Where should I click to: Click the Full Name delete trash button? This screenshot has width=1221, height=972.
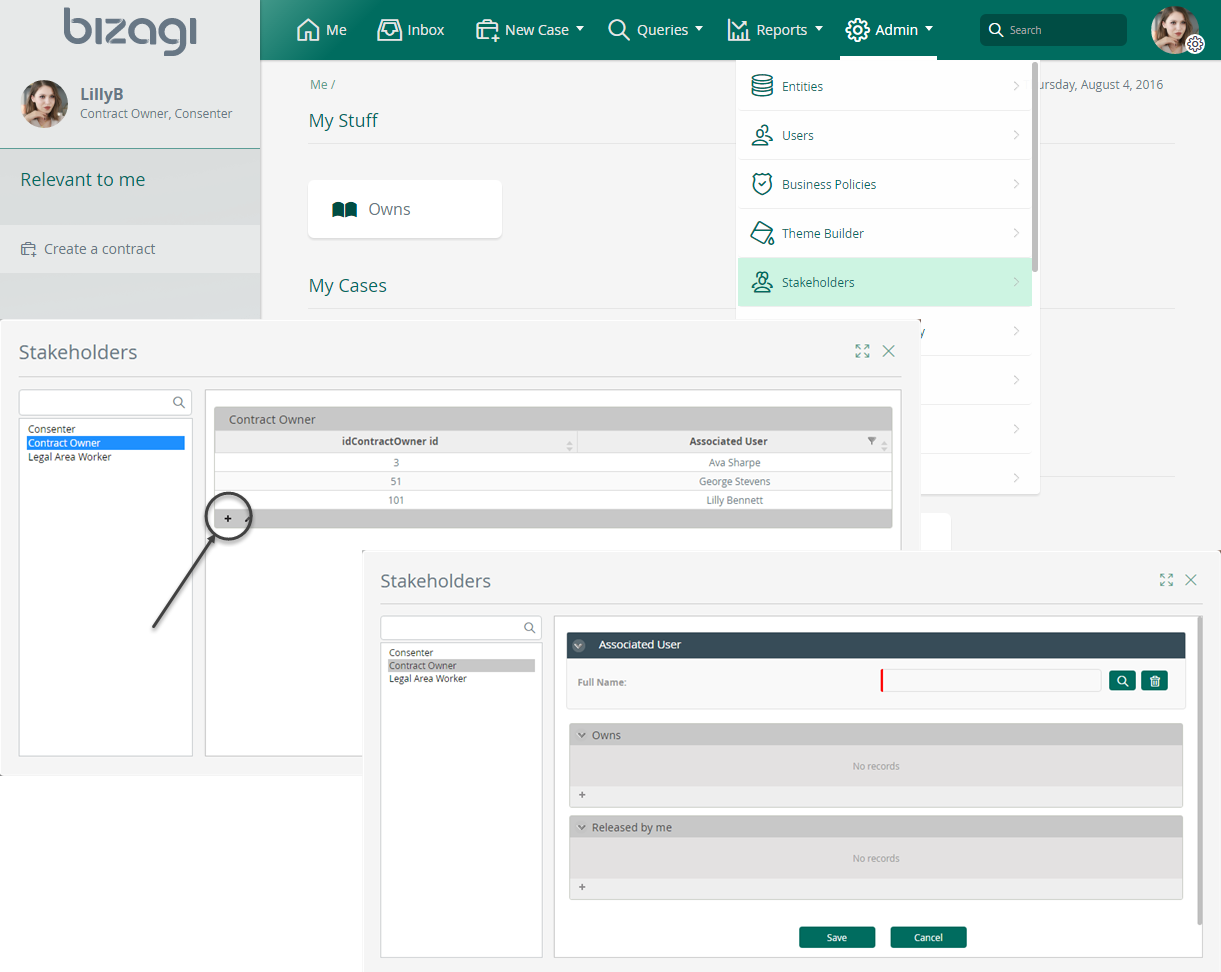coord(1154,681)
